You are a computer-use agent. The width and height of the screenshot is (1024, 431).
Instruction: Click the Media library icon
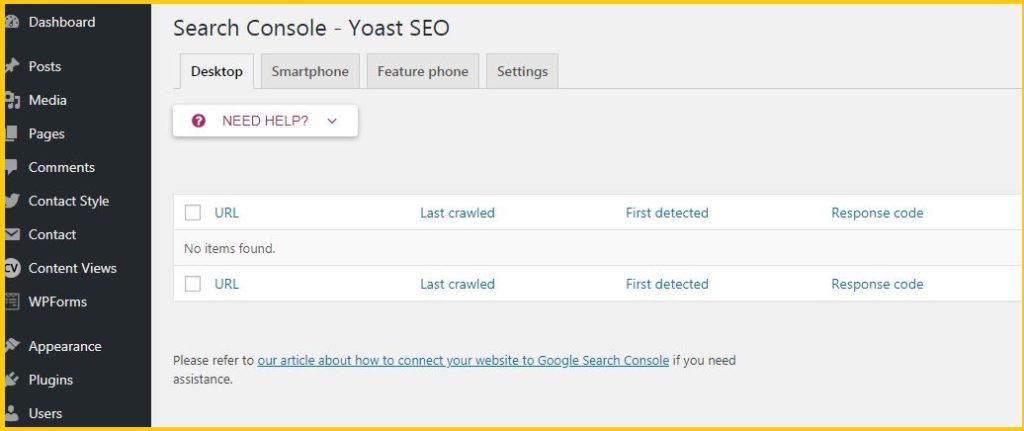(12, 101)
